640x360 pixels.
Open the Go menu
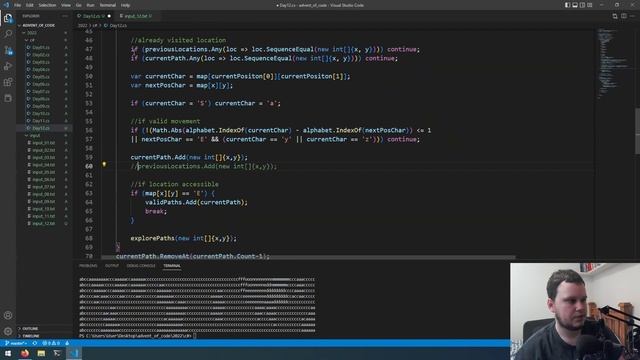(x=79, y=5)
